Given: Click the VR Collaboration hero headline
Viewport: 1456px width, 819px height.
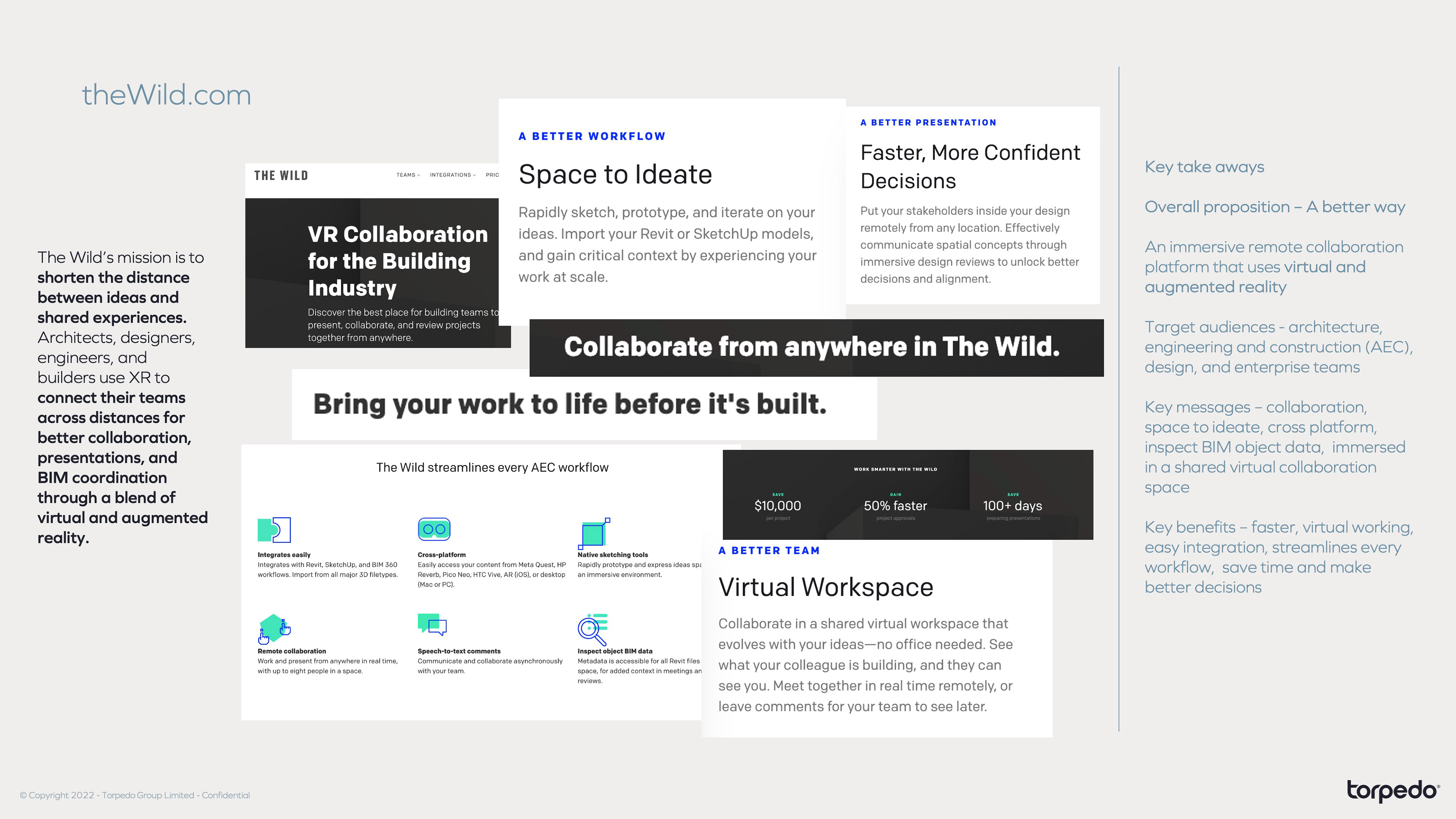Looking at the screenshot, I should pos(397,260).
